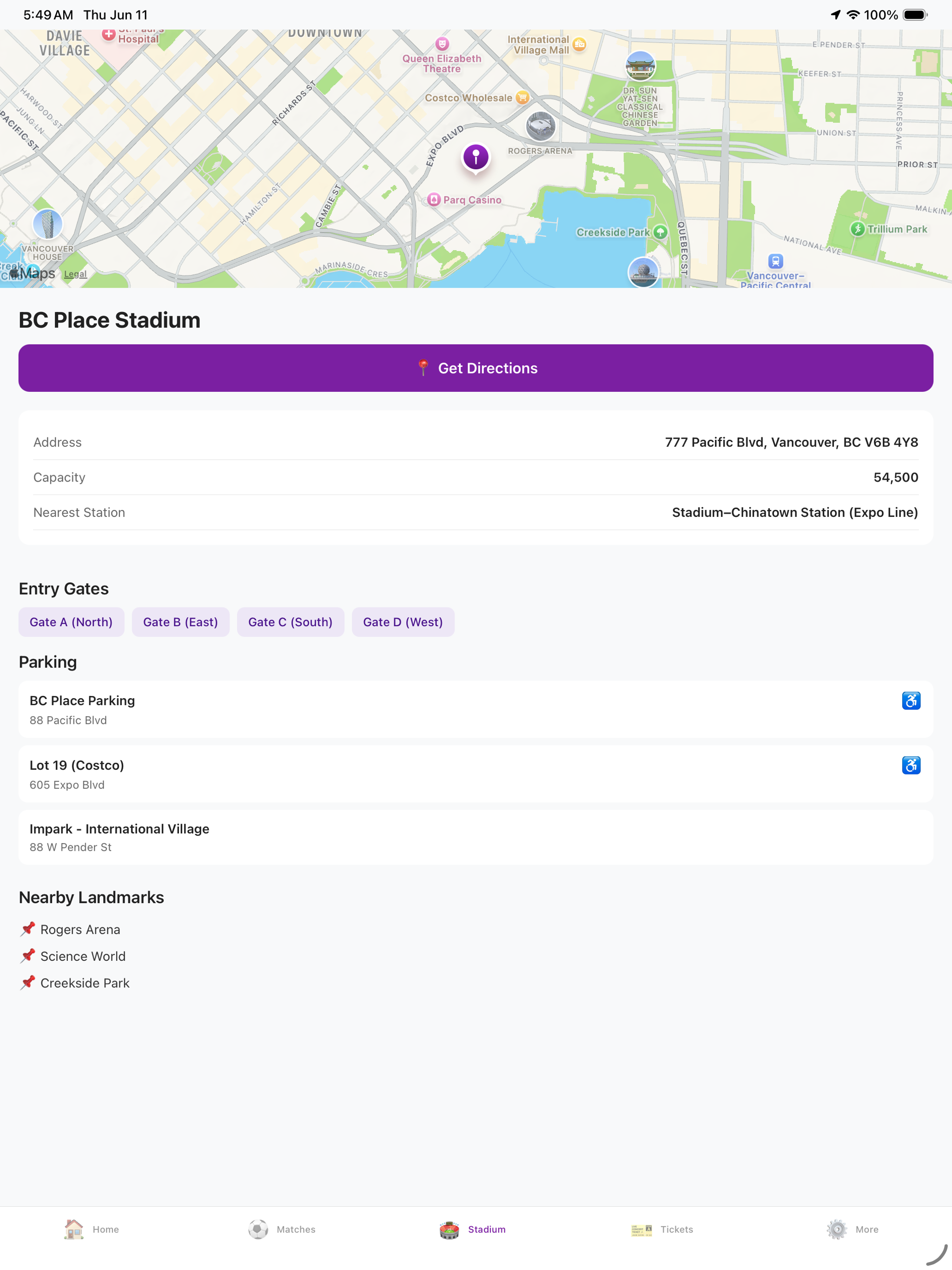Tap the Entry Gates section heading
Screen dimensions: 952x1270
click(64, 589)
